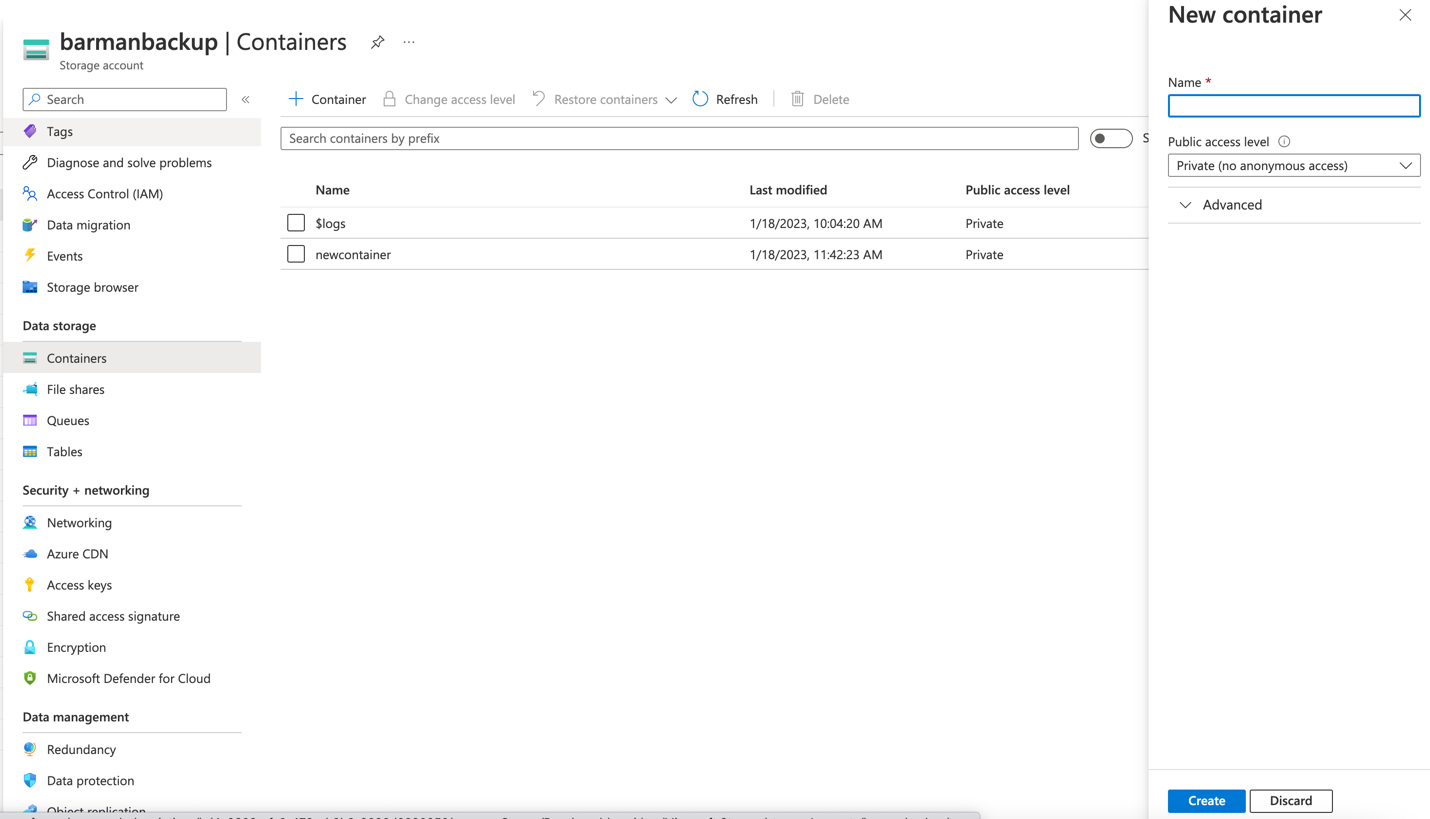Click the Refresh icon in toolbar

click(x=700, y=99)
